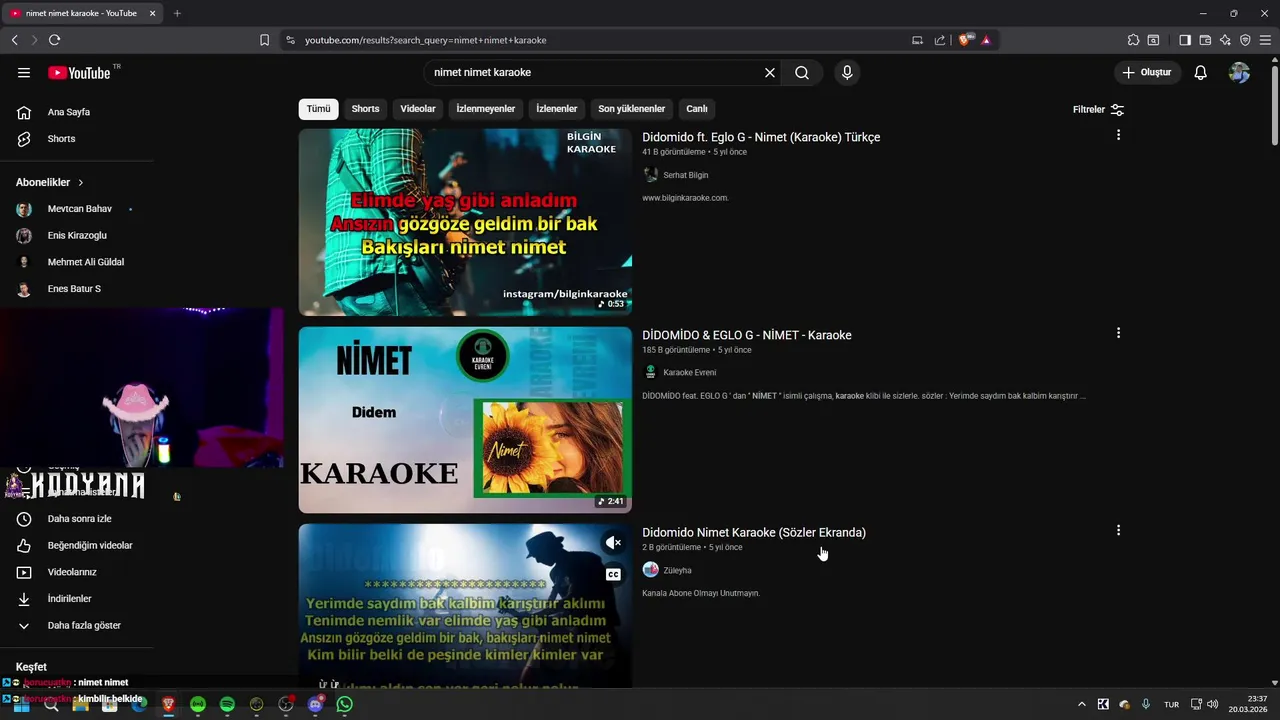The height and width of the screenshot is (720, 1280).
Task: Toggle system volume speaker icon
Action: click(1213, 704)
